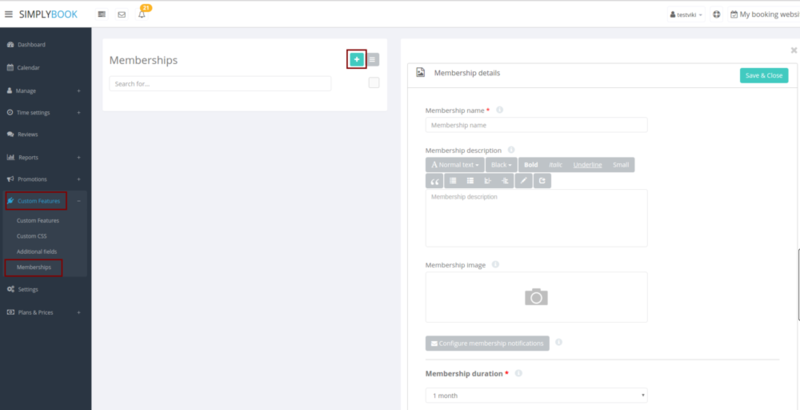The width and height of the screenshot is (800, 410).
Task: Open the hamburger menu next to SimplyBook logo
Action: (x=8, y=14)
